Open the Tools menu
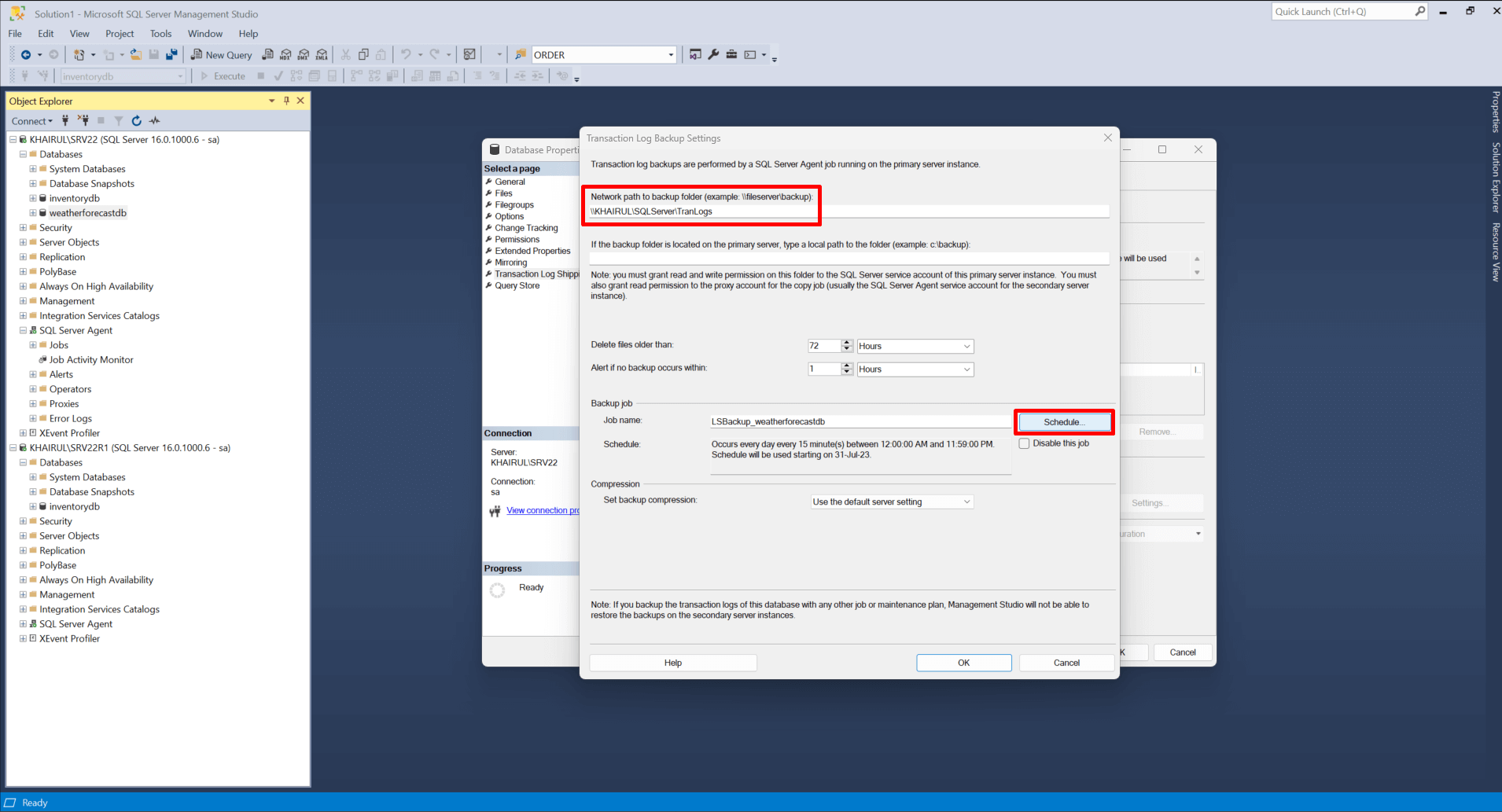 [x=160, y=33]
